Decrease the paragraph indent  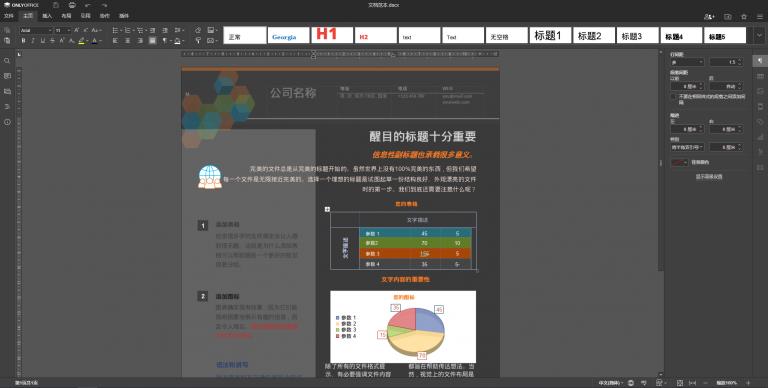(x=152, y=30)
